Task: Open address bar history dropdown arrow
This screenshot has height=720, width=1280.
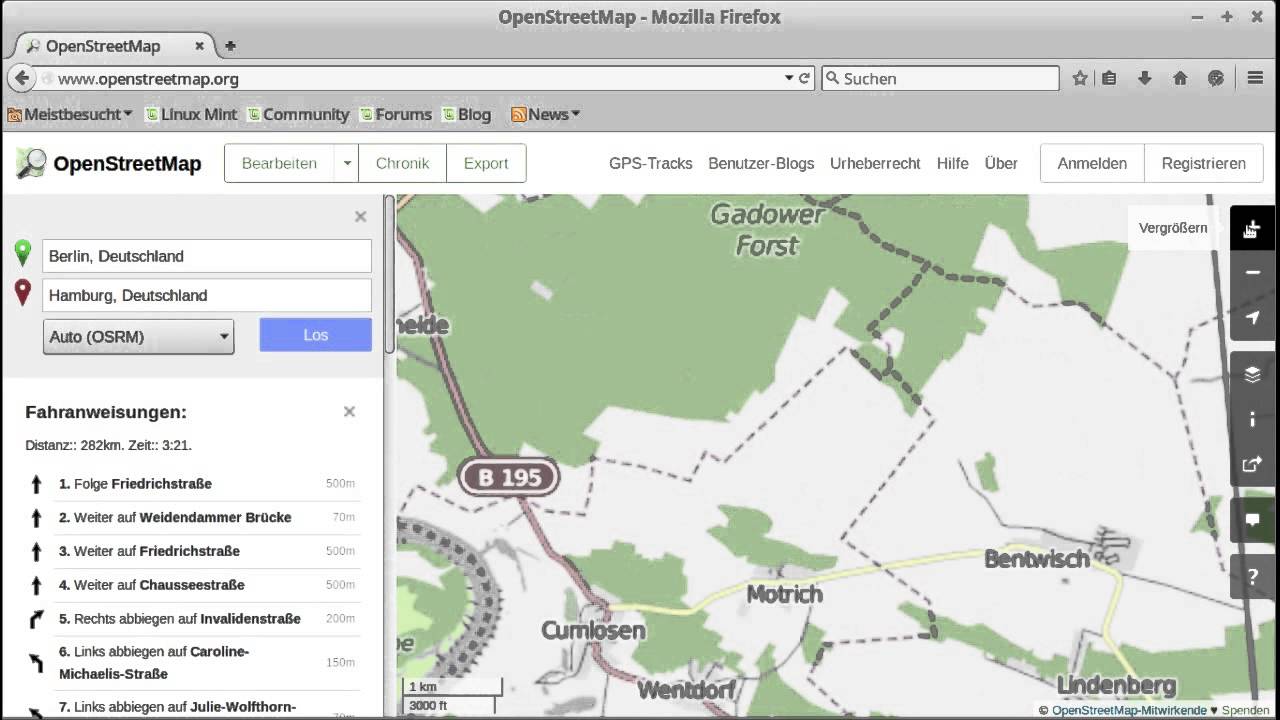Action: [x=788, y=78]
